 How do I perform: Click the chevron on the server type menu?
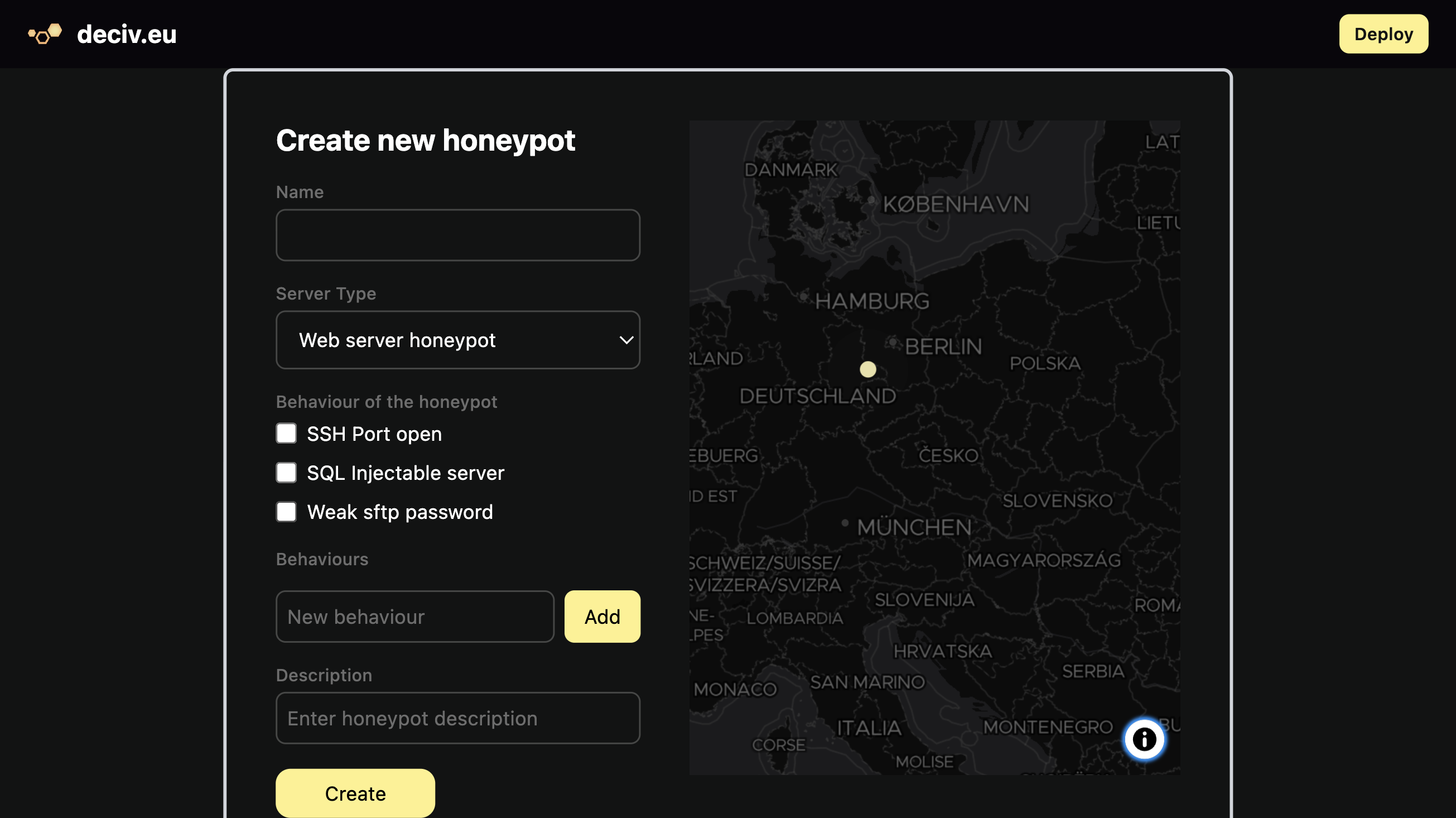click(x=626, y=340)
